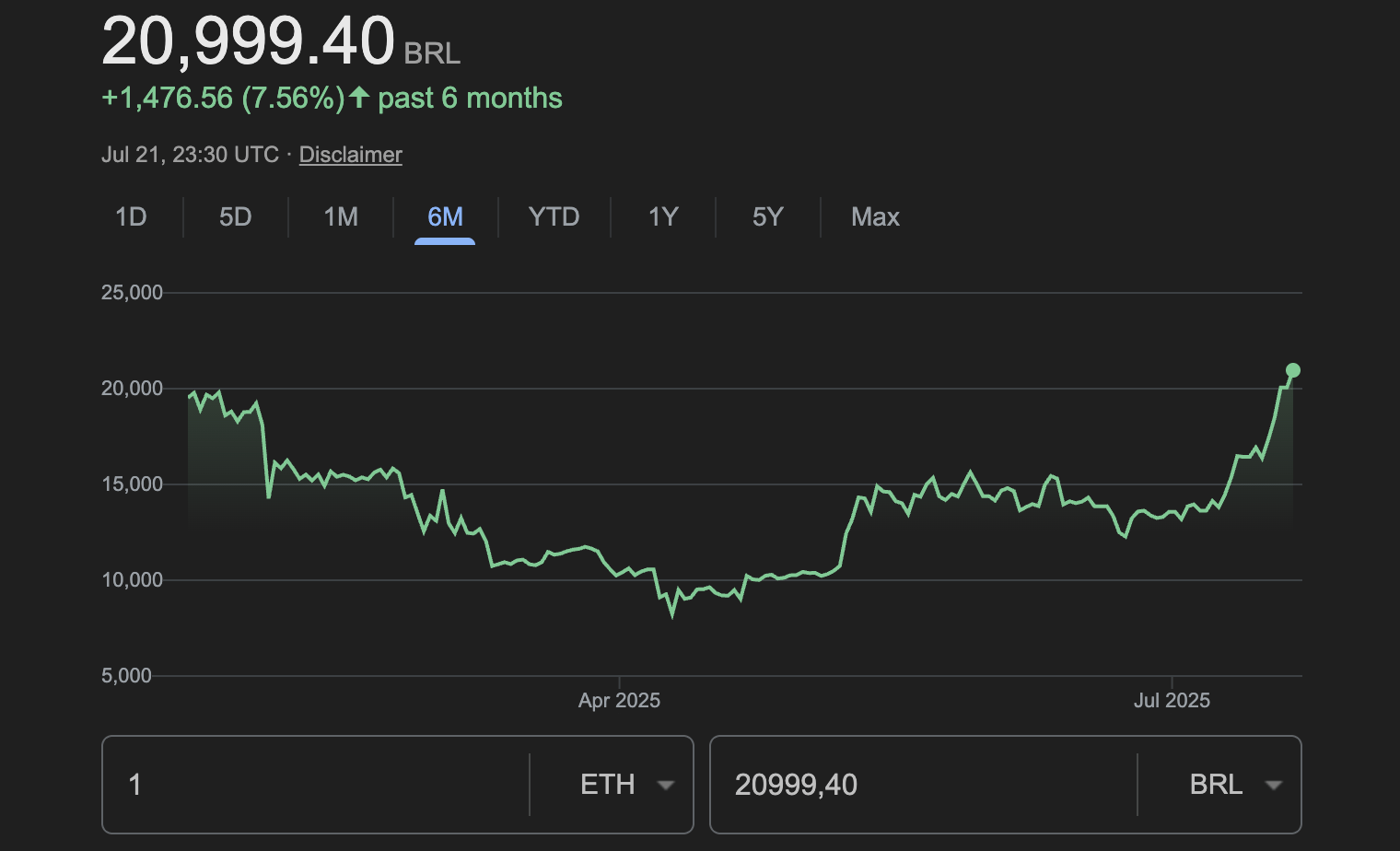The height and width of the screenshot is (851, 1400).
Task: Show the Max time range
Action: pos(875,217)
